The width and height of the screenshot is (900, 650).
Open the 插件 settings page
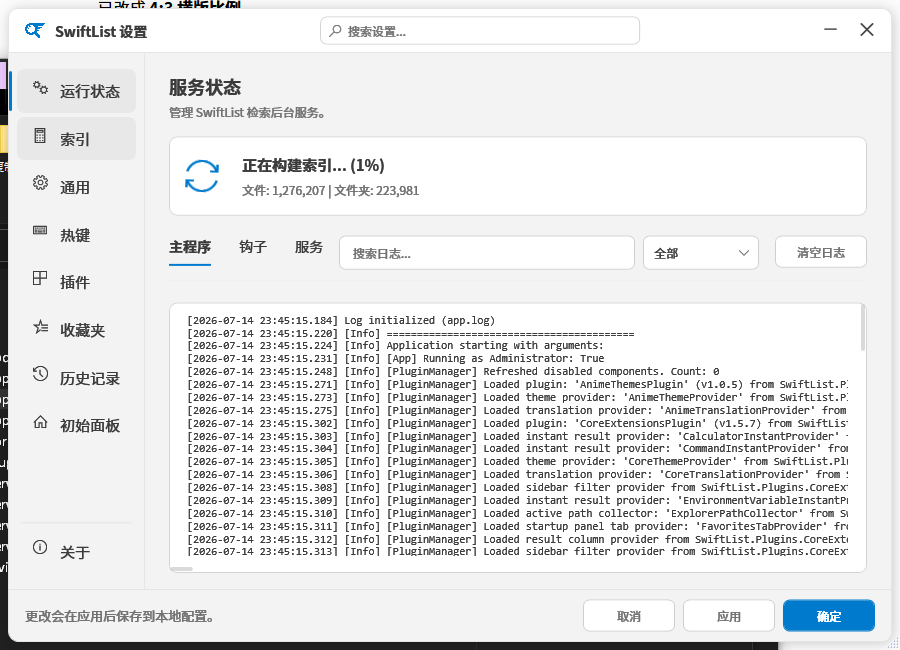click(76, 283)
